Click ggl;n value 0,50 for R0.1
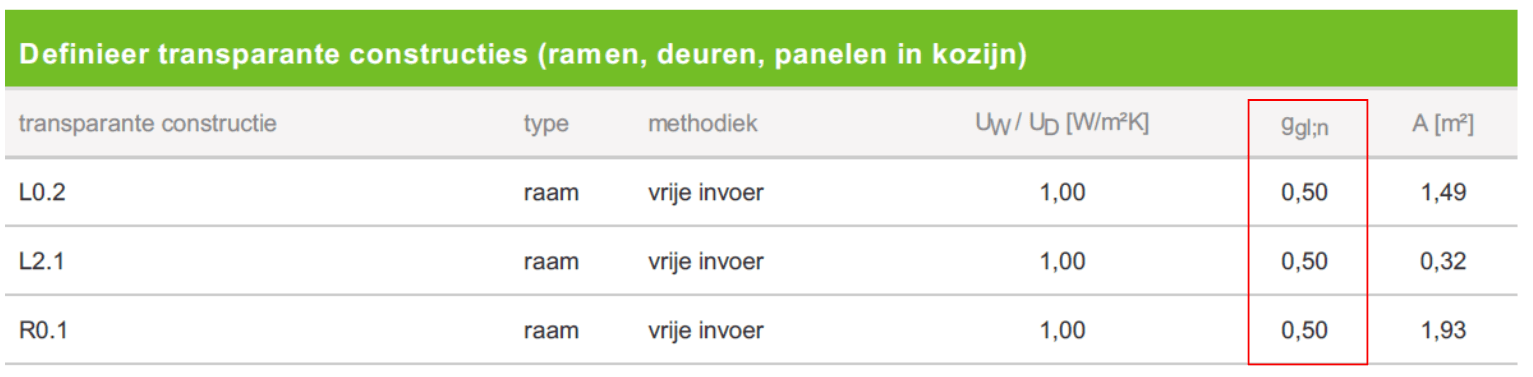This screenshot has width=1533, height=377. pos(1305,330)
